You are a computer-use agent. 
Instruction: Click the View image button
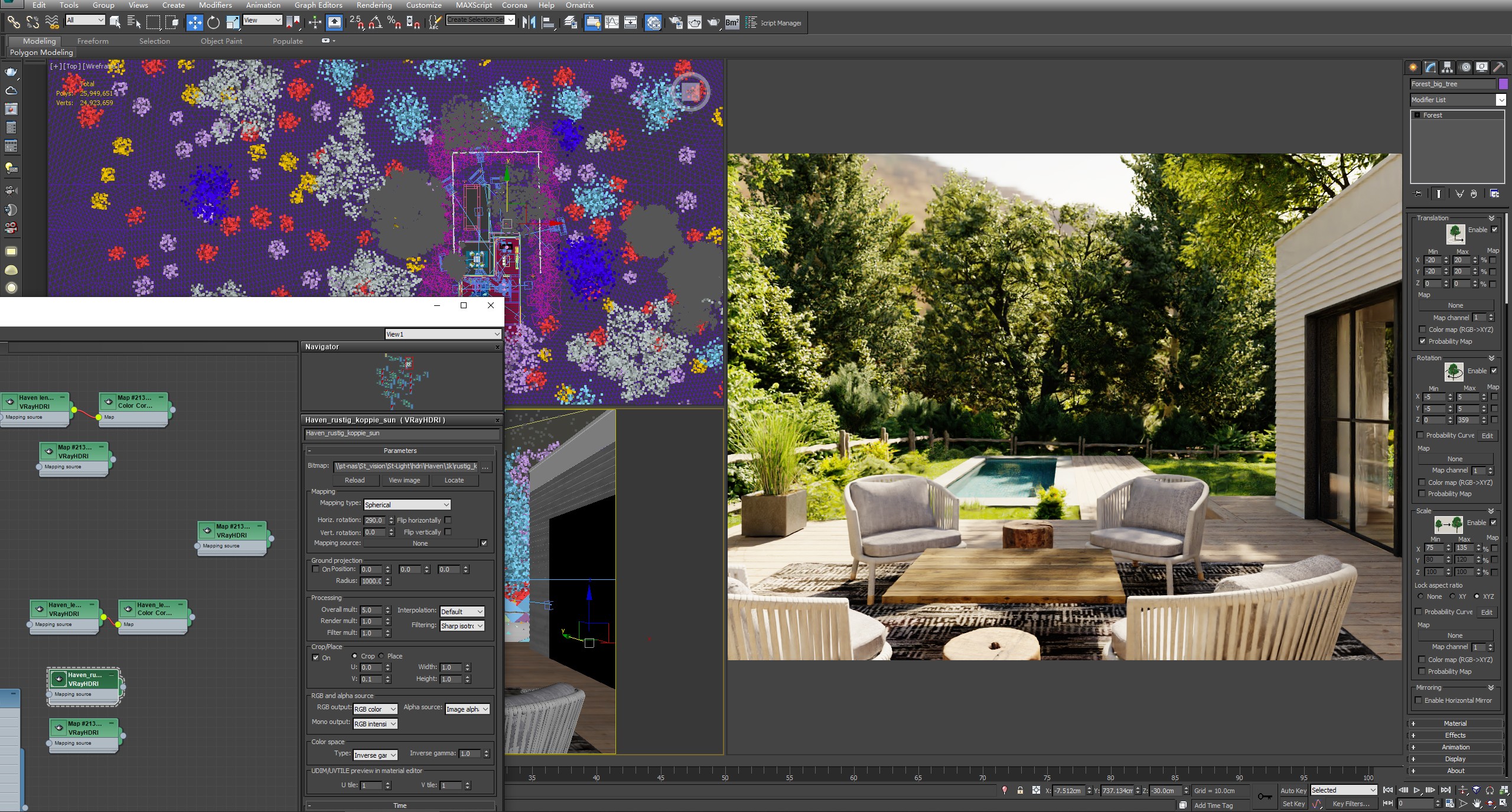405,480
